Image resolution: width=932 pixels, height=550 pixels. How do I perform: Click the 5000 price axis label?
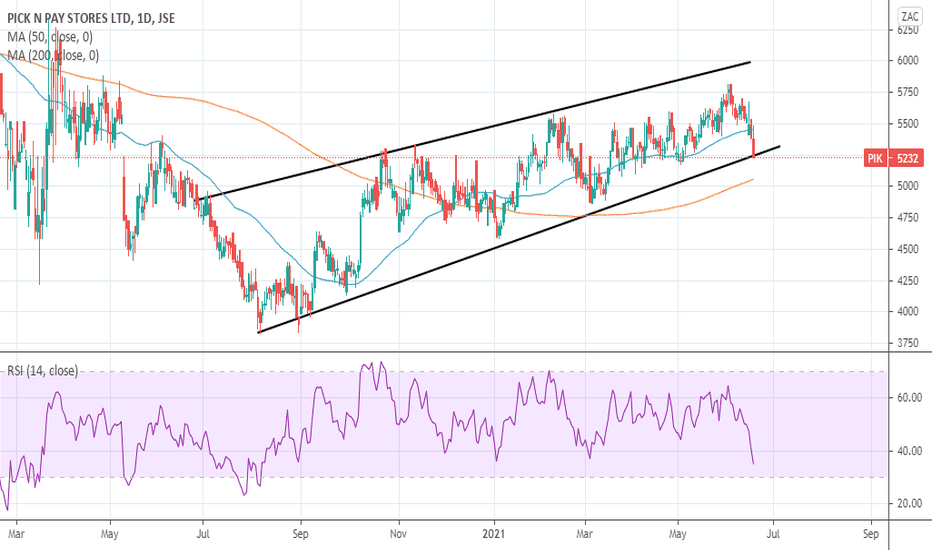click(907, 186)
